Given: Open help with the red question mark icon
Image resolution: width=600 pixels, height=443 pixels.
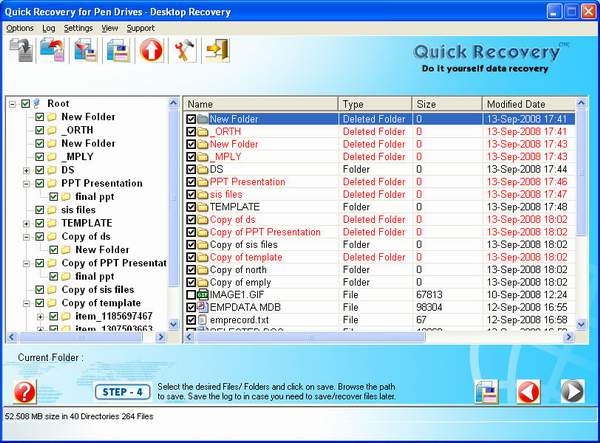Looking at the screenshot, I should coord(24,391).
